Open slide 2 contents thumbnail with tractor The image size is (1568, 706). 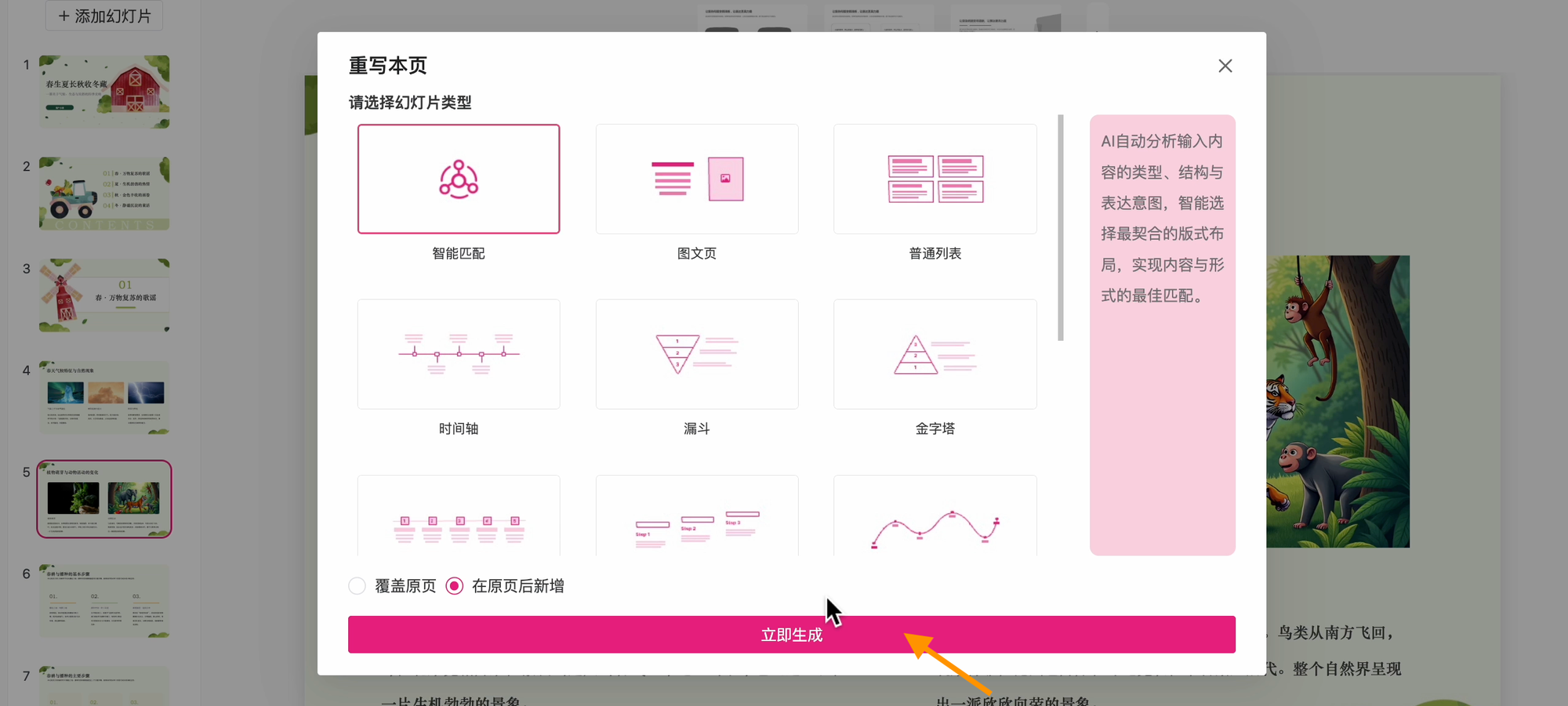point(104,194)
